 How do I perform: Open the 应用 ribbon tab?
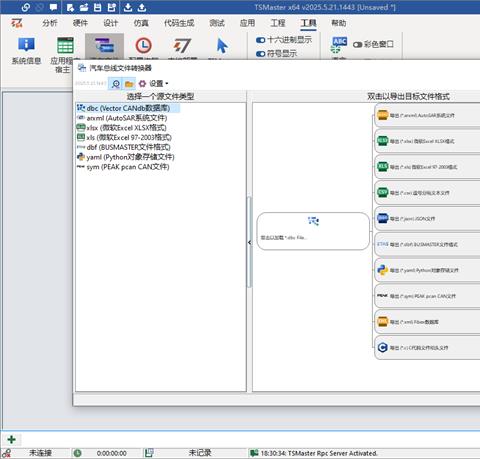tap(247, 23)
